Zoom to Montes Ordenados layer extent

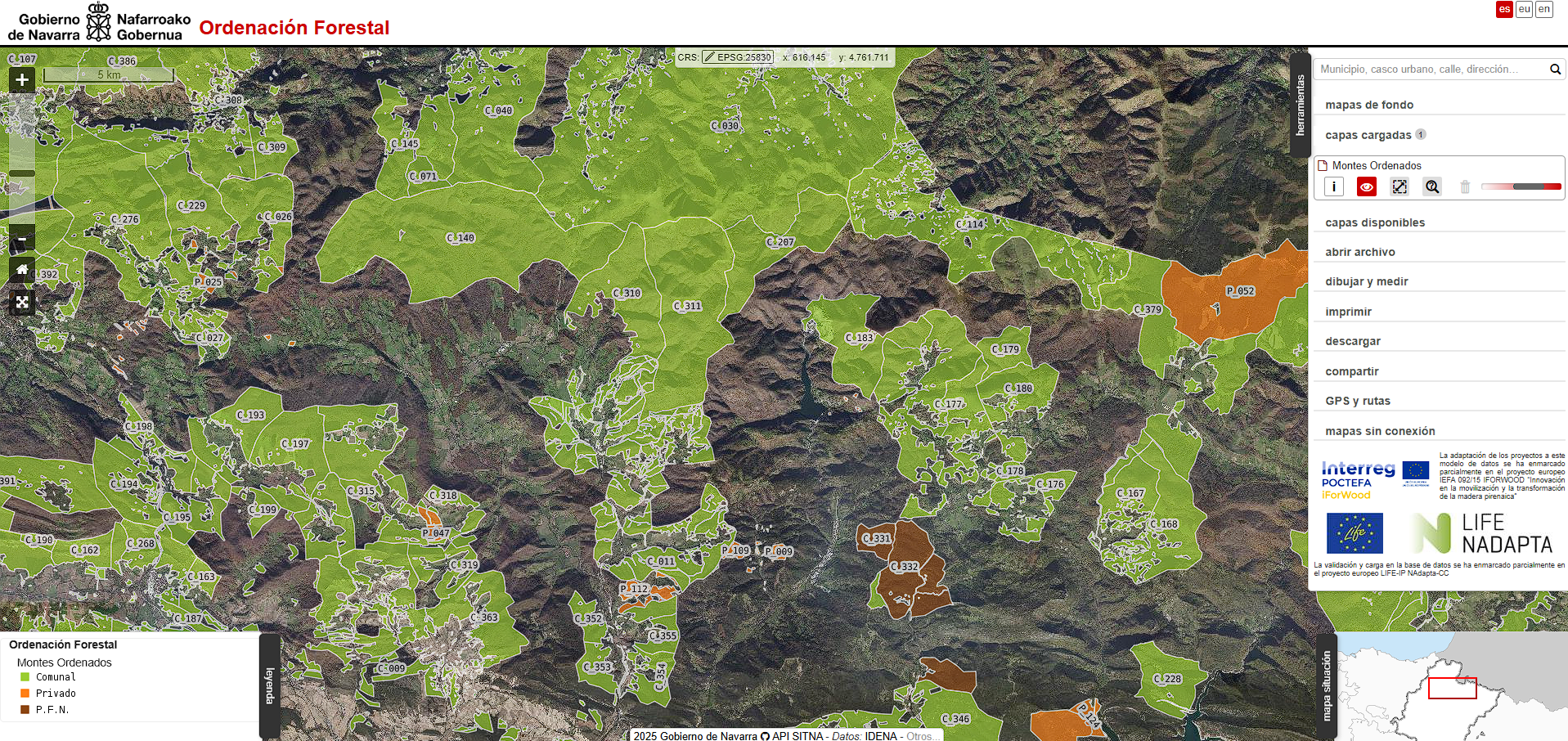click(x=1400, y=186)
